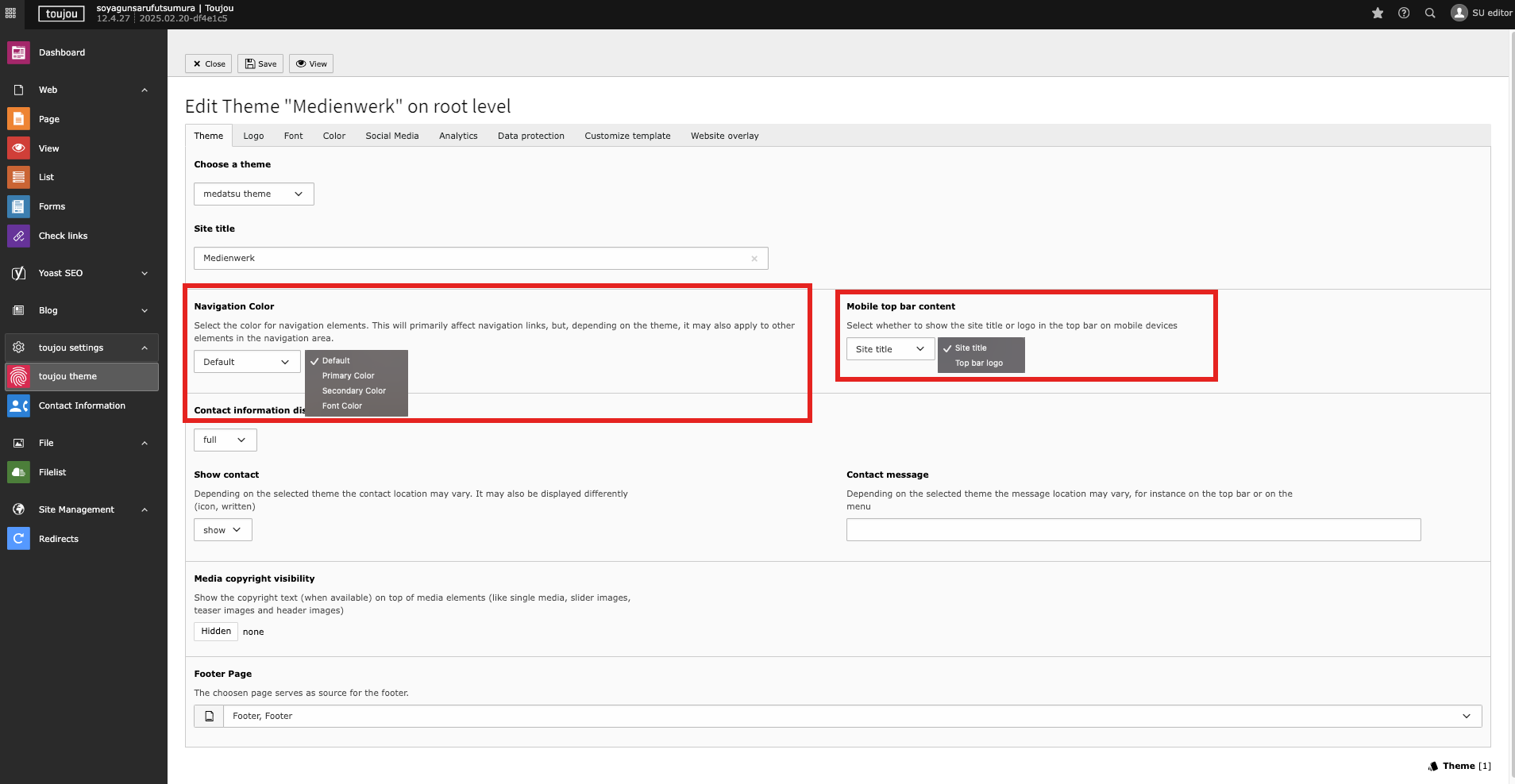Click the View button
This screenshot has height=784, width=1515.
311,63
